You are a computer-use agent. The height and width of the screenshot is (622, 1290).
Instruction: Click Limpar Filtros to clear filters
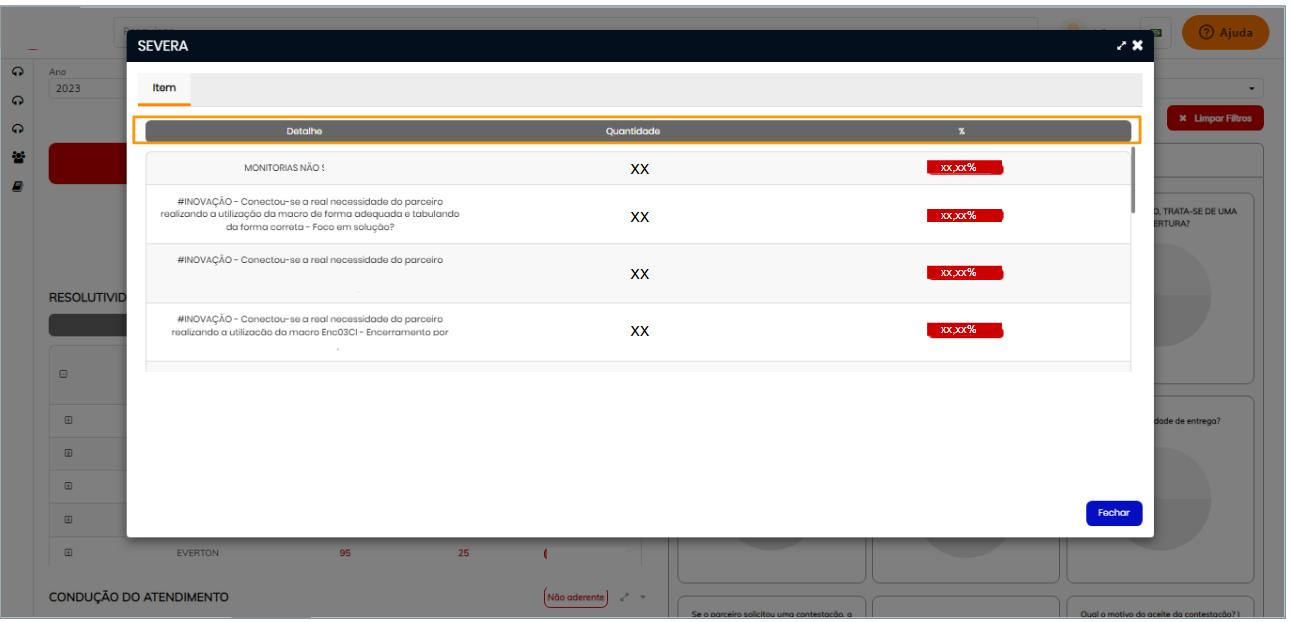tap(1215, 118)
